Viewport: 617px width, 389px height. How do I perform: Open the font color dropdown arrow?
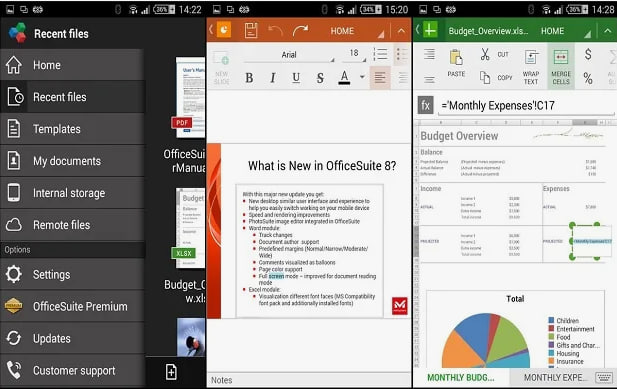click(x=362, y=77)
